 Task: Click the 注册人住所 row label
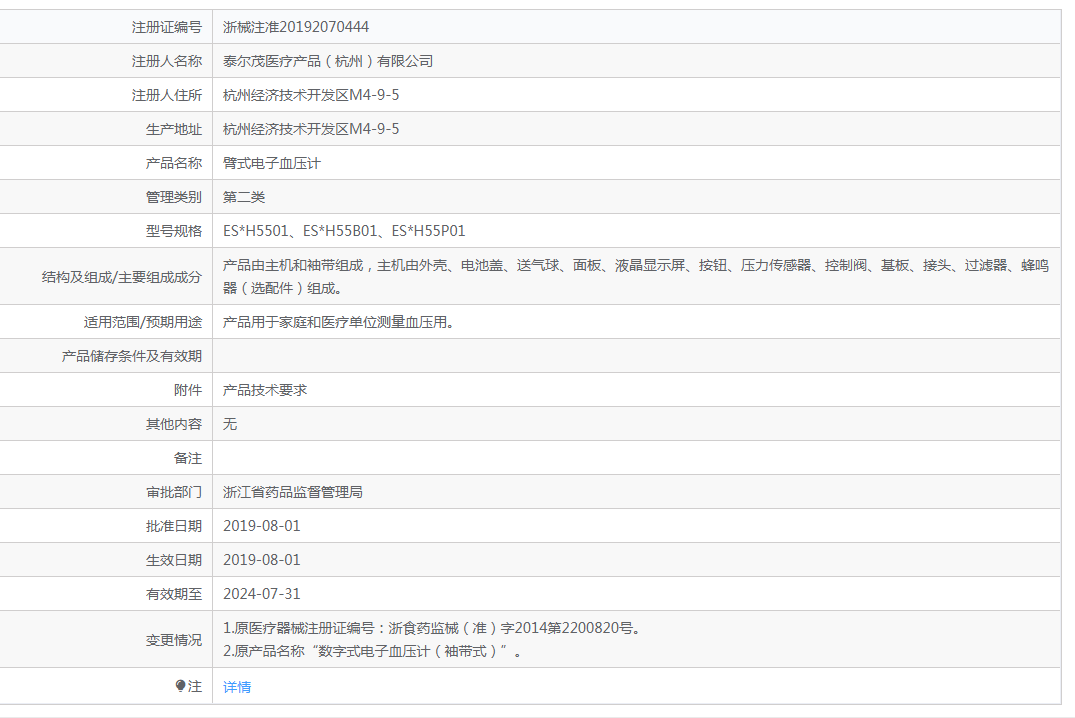click(167, 95)
